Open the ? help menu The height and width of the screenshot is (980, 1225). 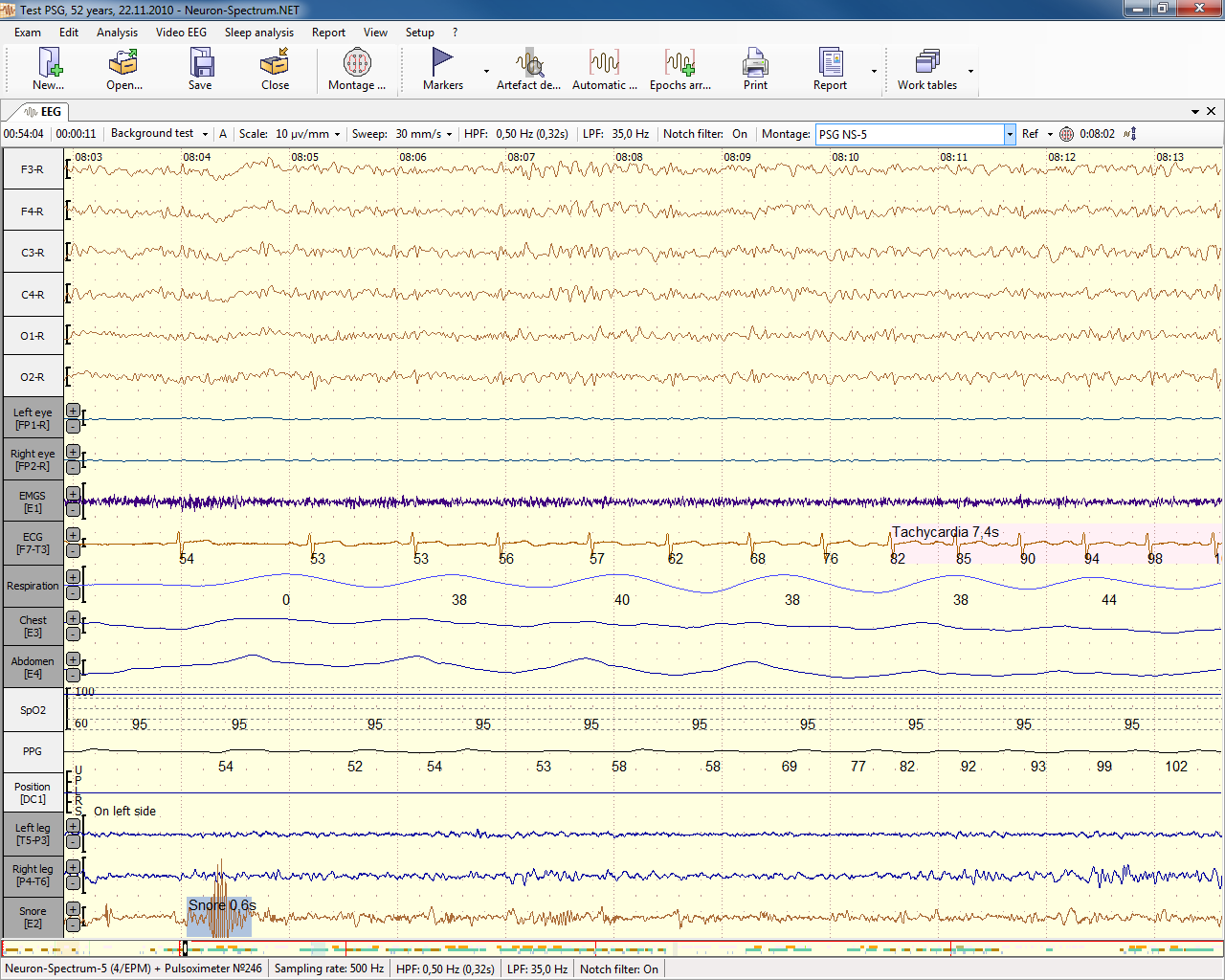point(455,33)
